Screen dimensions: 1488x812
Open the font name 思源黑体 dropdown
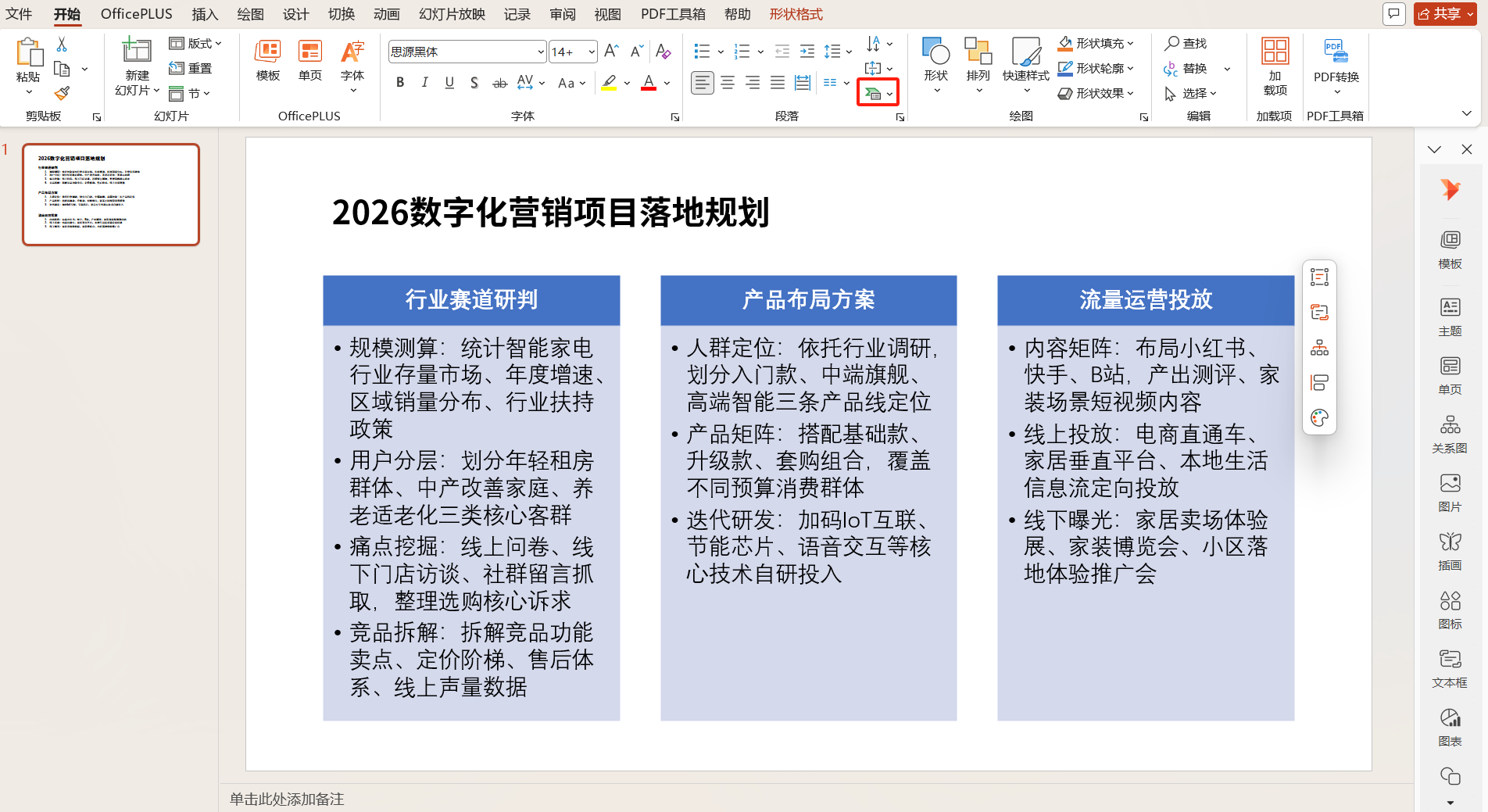click(540, 52)
